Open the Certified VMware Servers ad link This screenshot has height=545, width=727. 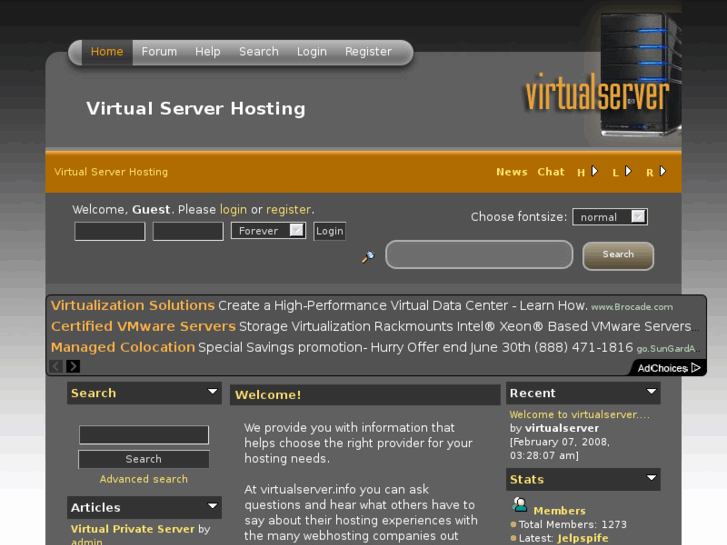coord(143,327)
